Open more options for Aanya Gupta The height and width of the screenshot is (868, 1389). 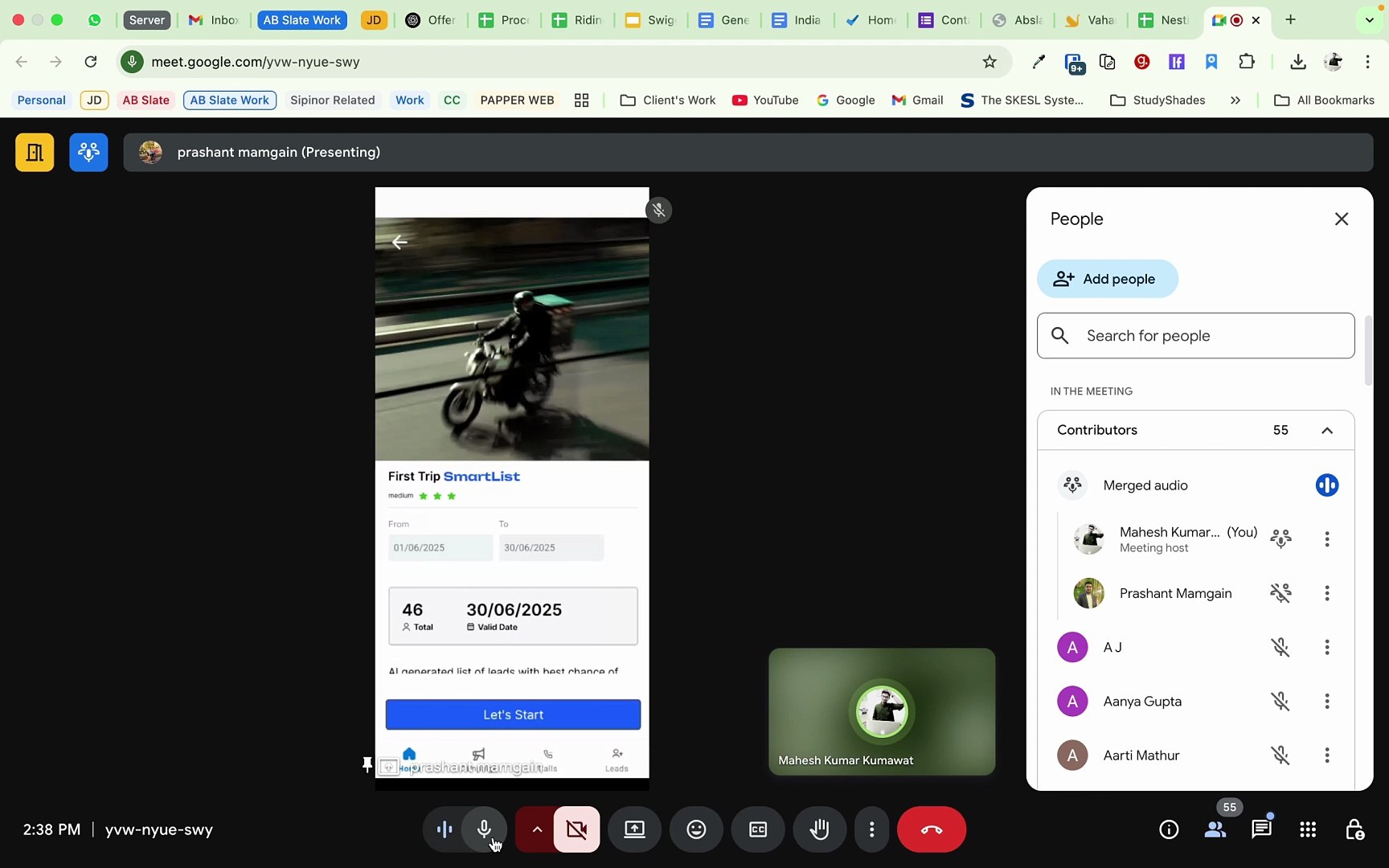[1327, 702]
